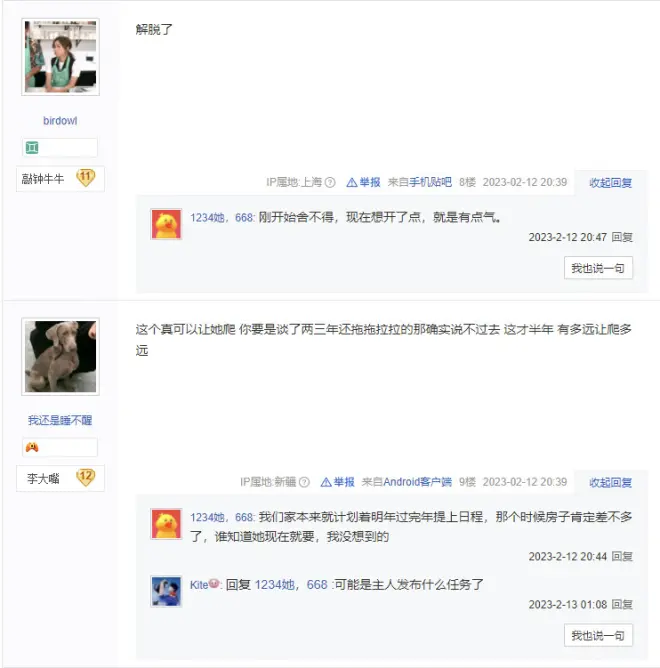The height and width of the screenshot is (668, 660).
Task: Click the username link 我还是睡不醒
Action: click(x=60, y=420)
